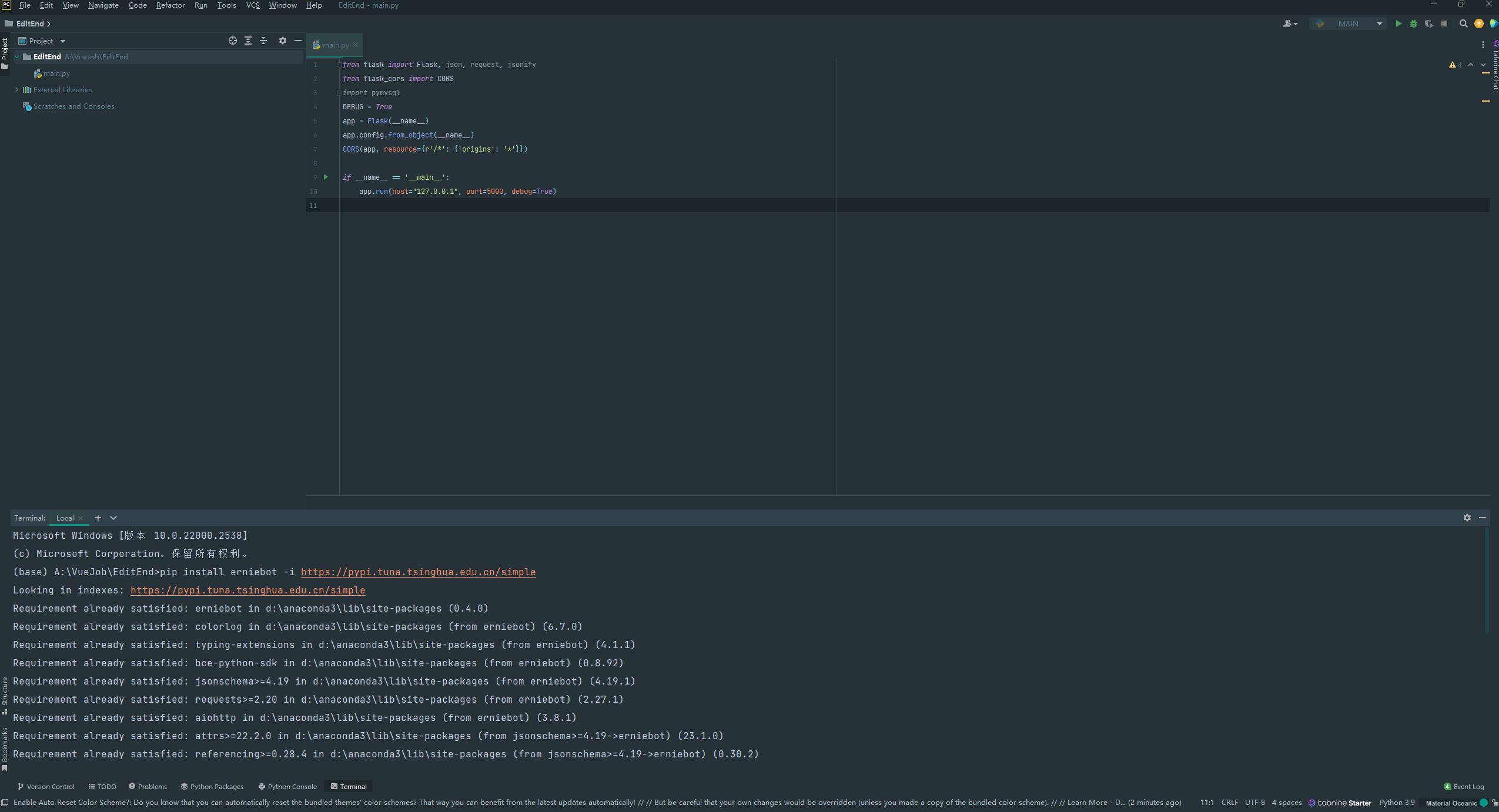Viewport: 1499px width, 812px height.
Task: Open the Event Log
Action: click(1464, 787)
